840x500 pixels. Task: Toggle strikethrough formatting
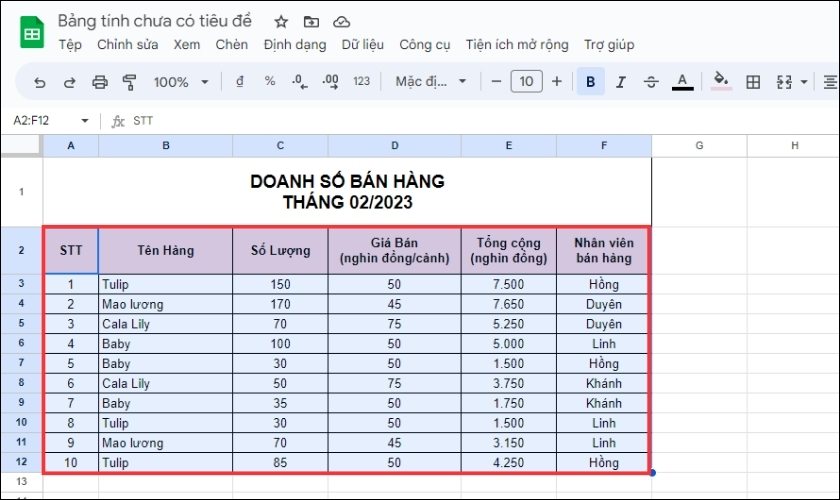(x=651, y=81)
